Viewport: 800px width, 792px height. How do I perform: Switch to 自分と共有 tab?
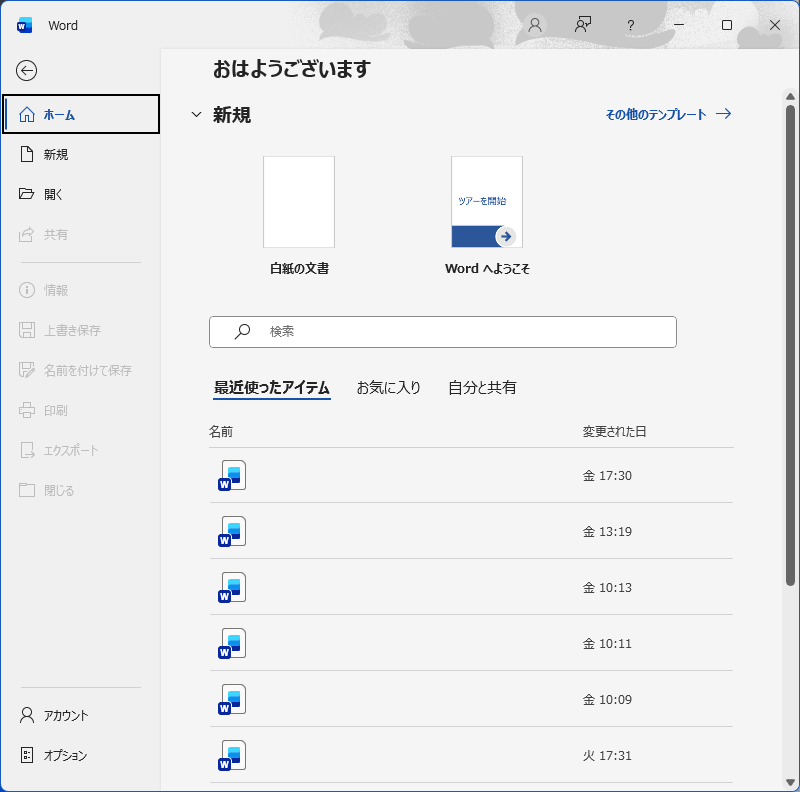click(x=482, y=388)
